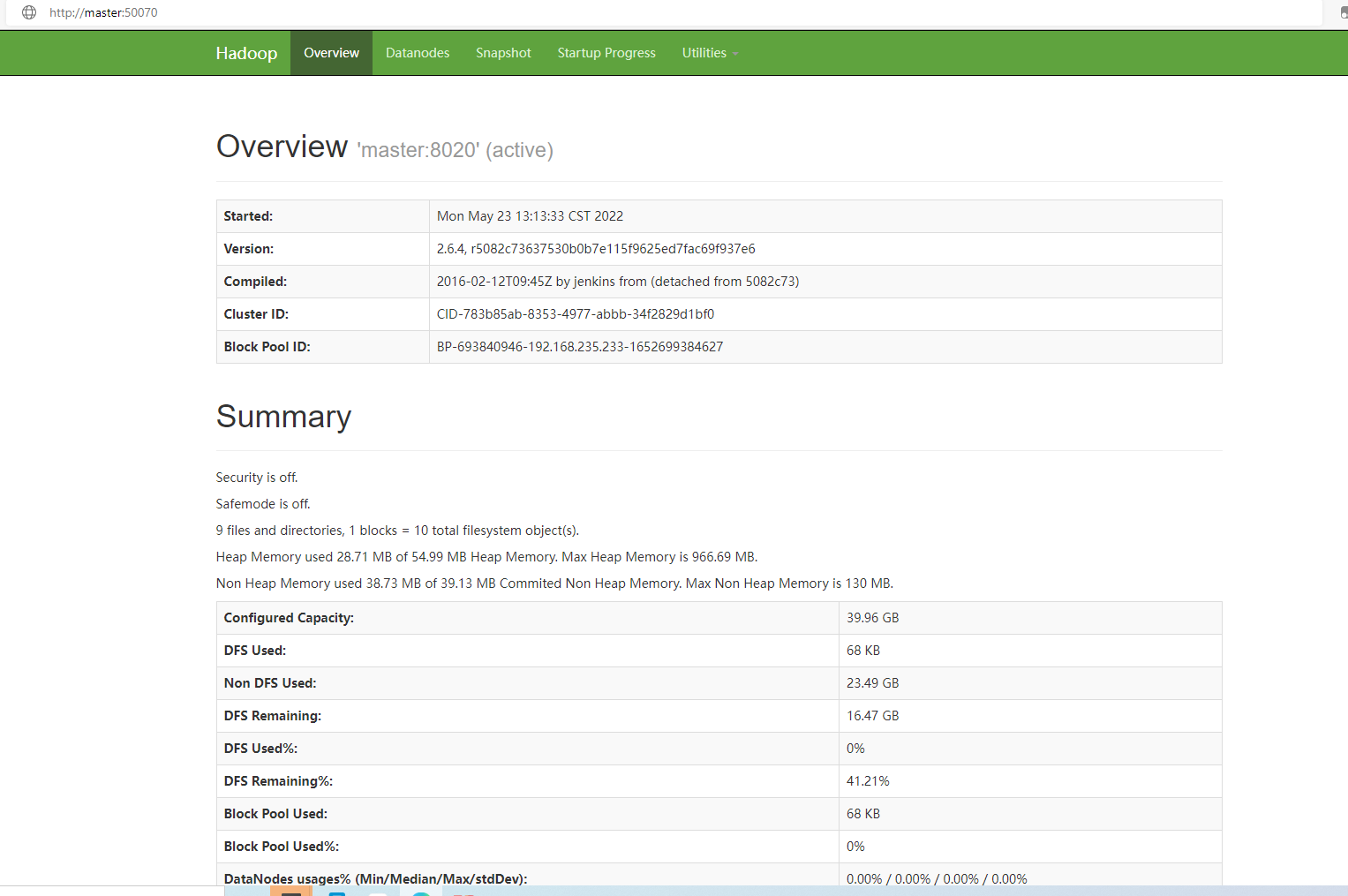The image size is (1348, 896).
Task: Select the DFS Used value 68 KB
Action: [863, 651]
